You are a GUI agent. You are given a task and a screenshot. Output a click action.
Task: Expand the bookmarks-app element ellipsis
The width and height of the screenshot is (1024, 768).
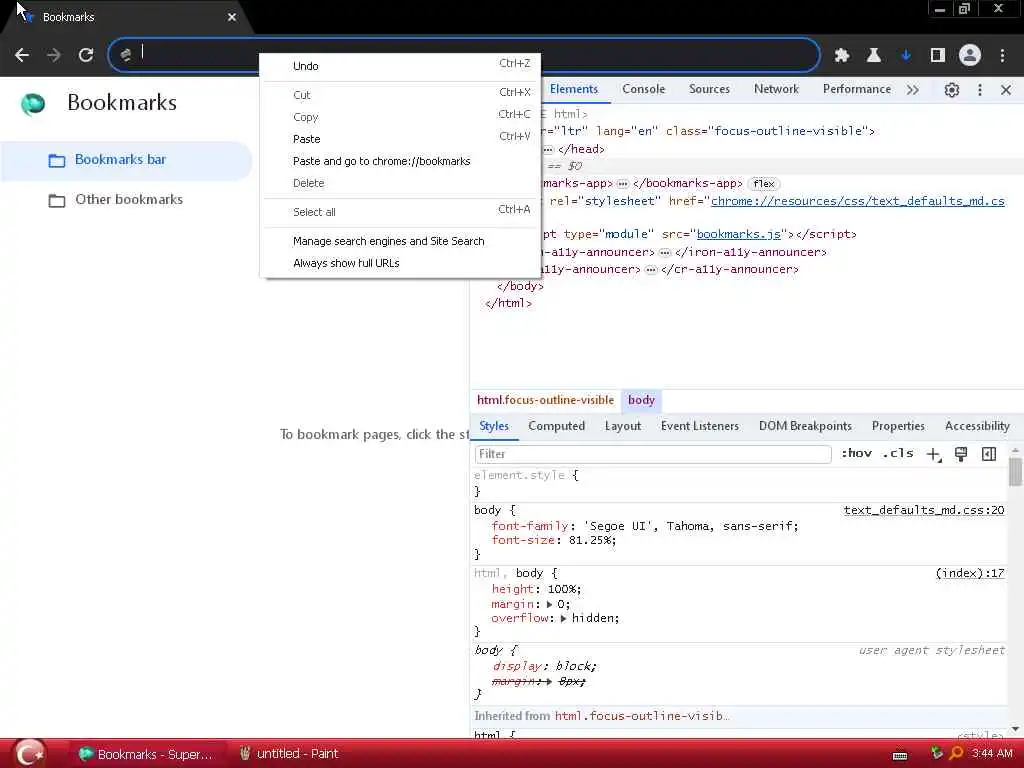coord(622,184)
